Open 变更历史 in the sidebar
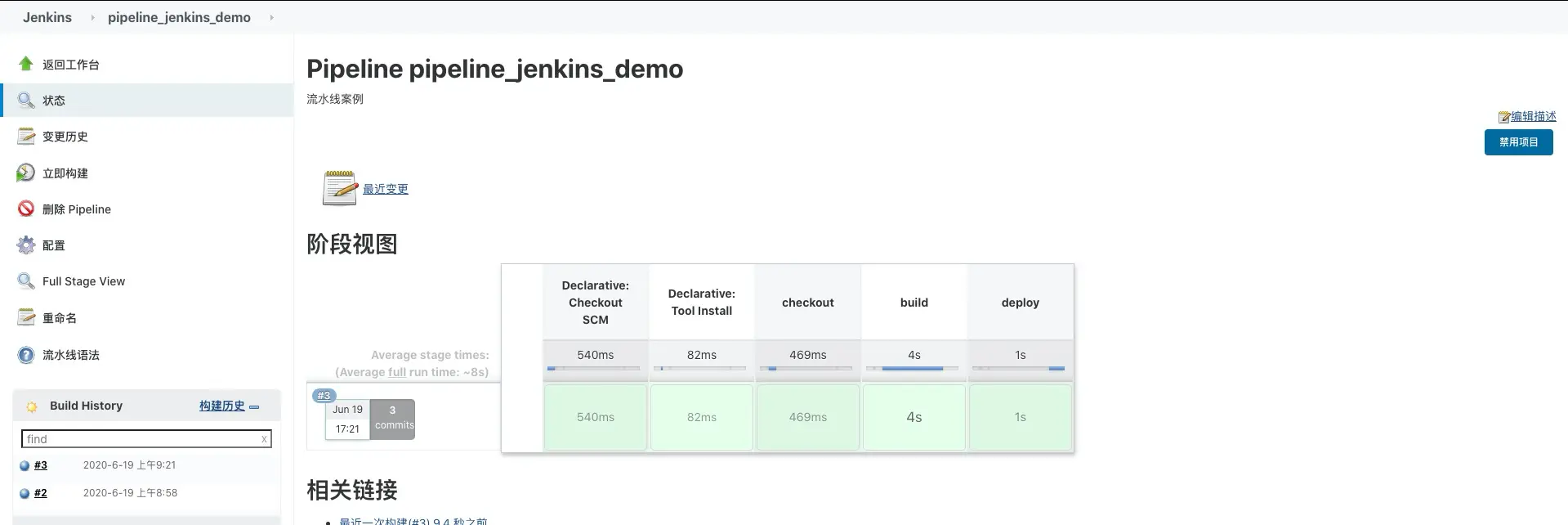 65,137
